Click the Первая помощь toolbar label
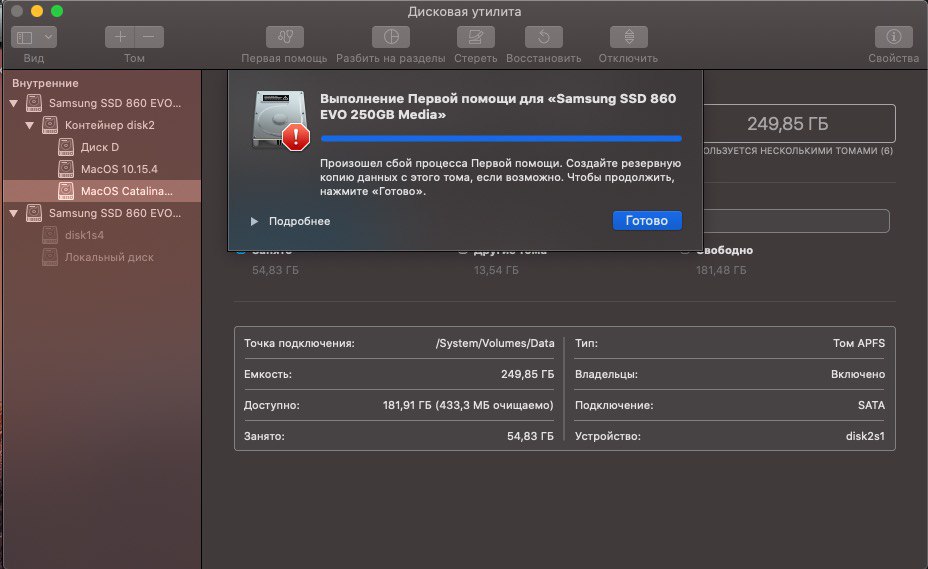 pos(284,58)
